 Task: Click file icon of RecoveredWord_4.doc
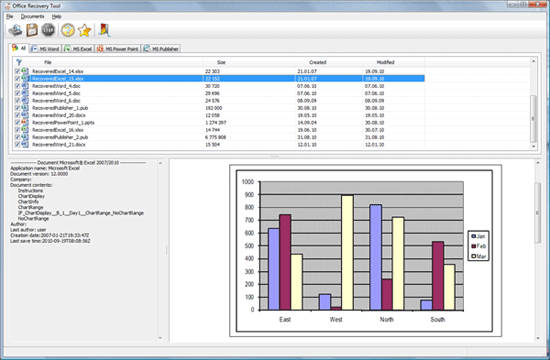(25, 86)
